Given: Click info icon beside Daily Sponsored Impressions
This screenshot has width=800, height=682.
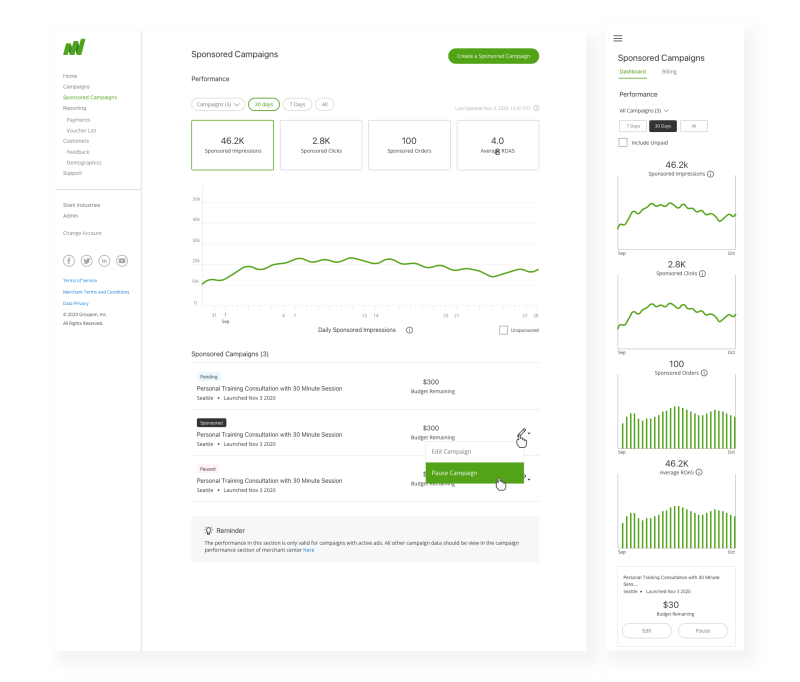Looking at the screenshot, I should pyautogui.click(x=410, y=329).
